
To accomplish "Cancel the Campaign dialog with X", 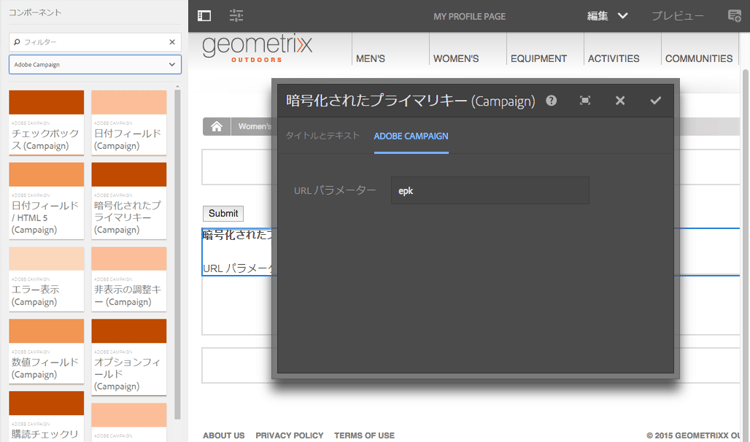I will click(x=620, y=100).
